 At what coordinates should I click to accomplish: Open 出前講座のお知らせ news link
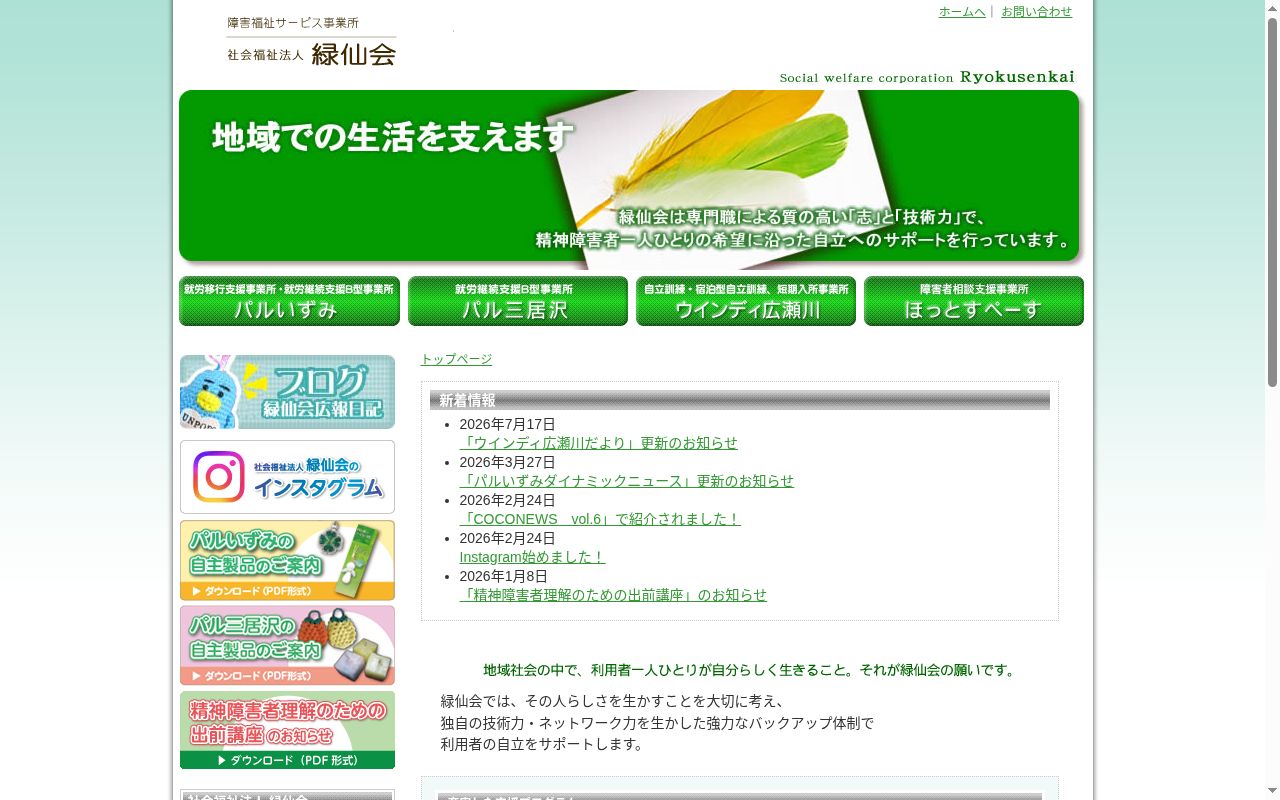click(x=613, y=595)
